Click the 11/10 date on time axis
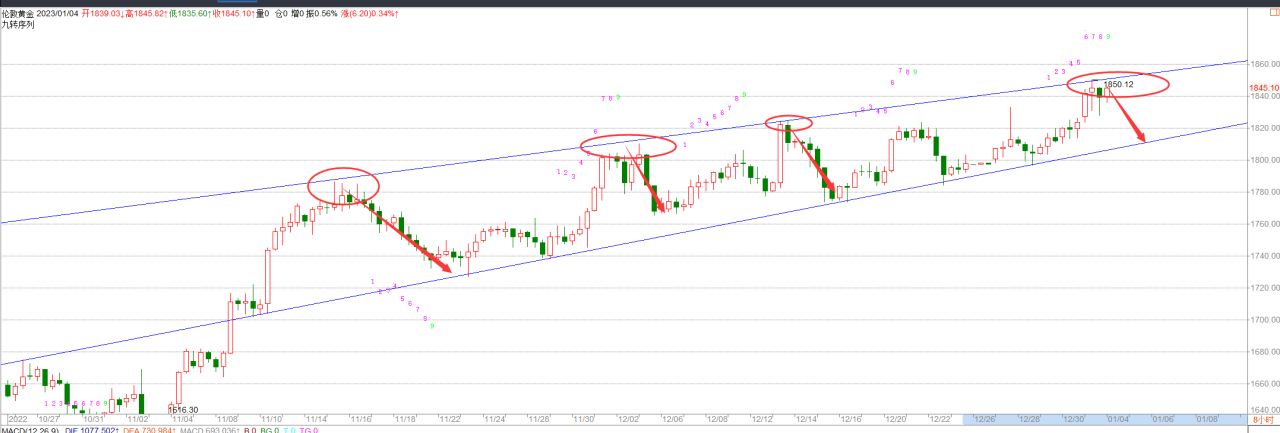 pos(273,419)
